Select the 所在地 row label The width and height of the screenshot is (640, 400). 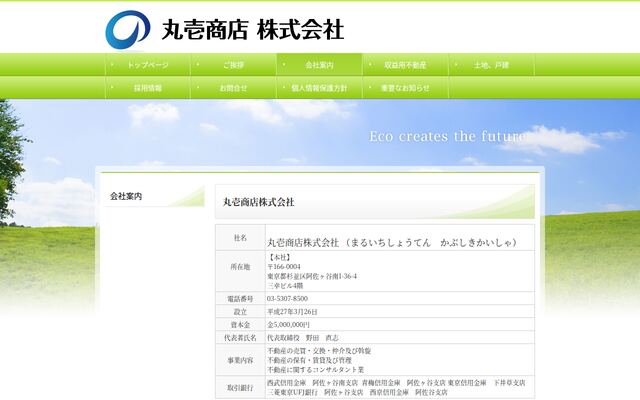pyautogui.click(x=240, y=267)
